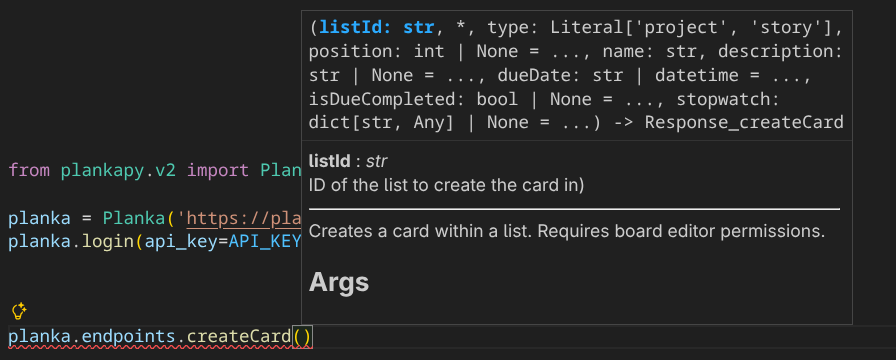Place cursor between createCard parentheses

point(303,337)
